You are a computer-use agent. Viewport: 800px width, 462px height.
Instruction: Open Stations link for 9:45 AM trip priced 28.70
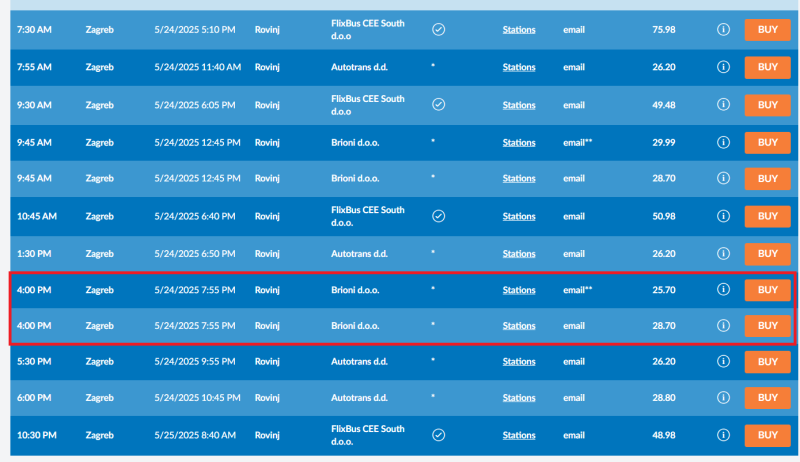pyautogui.click(x=519, y=179)
